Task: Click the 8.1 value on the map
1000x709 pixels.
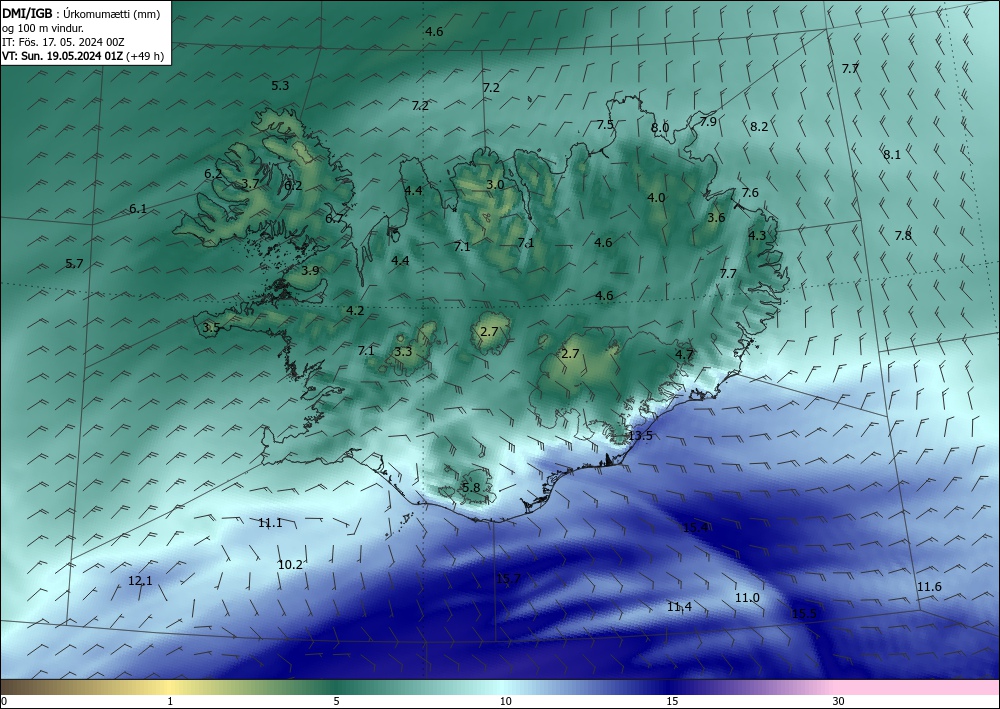Action: [892, 154]
